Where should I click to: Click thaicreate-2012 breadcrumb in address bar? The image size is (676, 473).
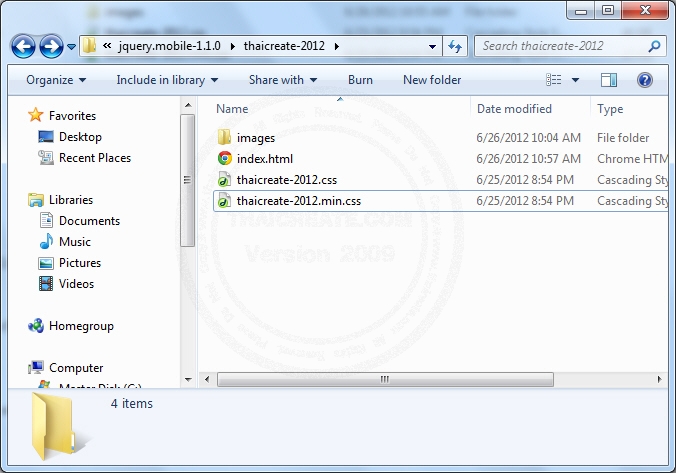[x=284, y=46]
